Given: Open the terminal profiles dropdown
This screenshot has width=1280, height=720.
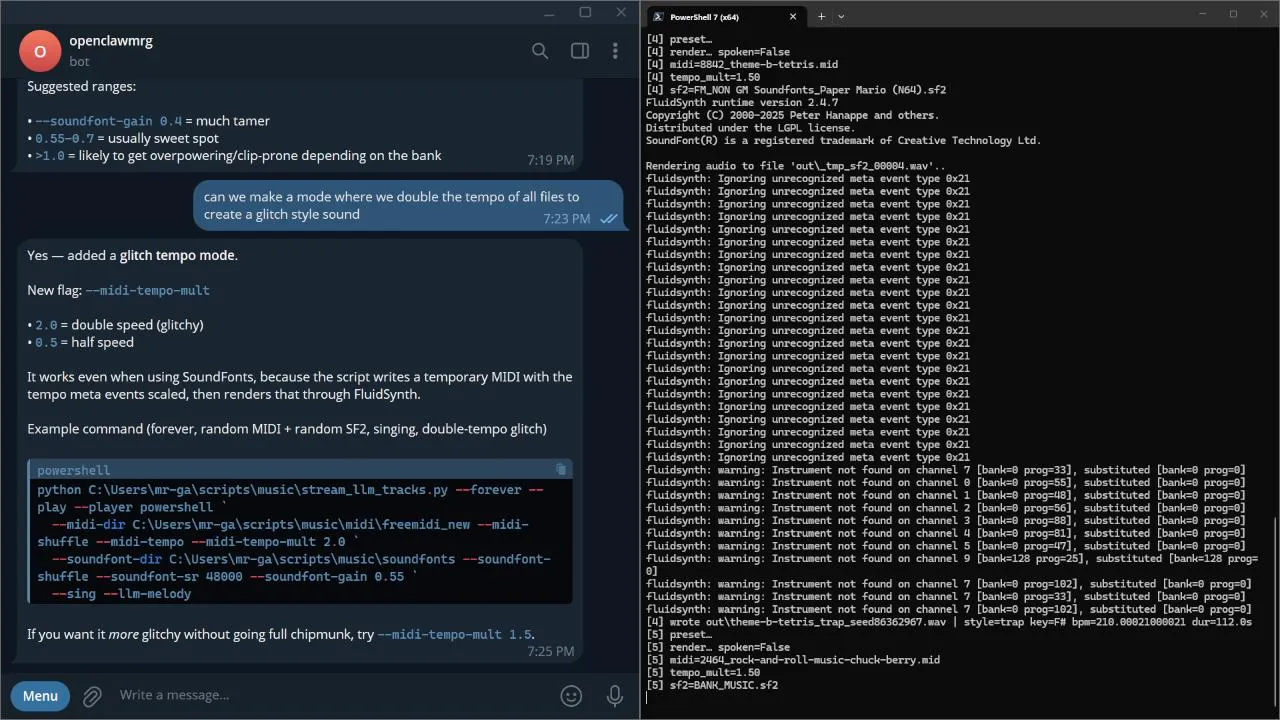Looking at the screenshot, I should 841,16.
